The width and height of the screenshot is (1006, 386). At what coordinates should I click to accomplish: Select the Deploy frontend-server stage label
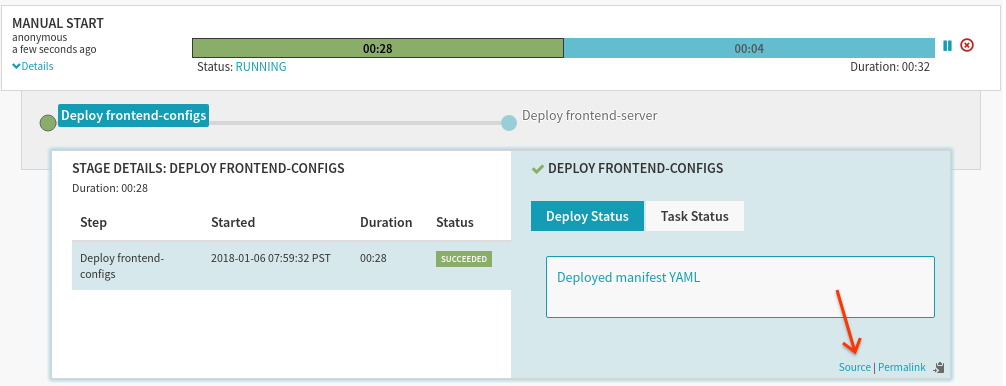(x=590, y=115)
